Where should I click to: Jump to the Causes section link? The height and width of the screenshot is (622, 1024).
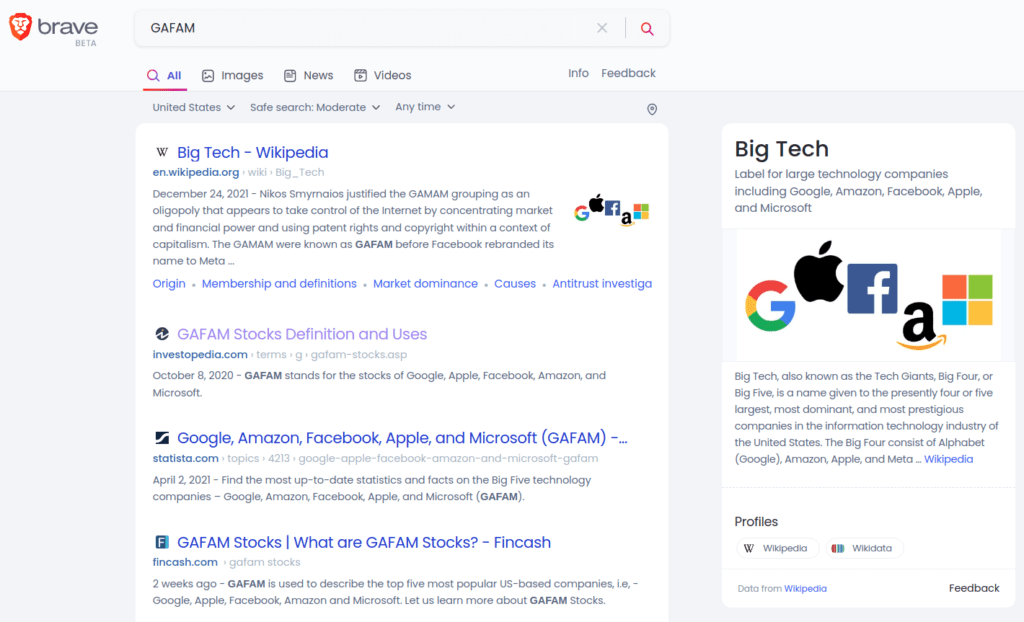(x=515, y=284)
